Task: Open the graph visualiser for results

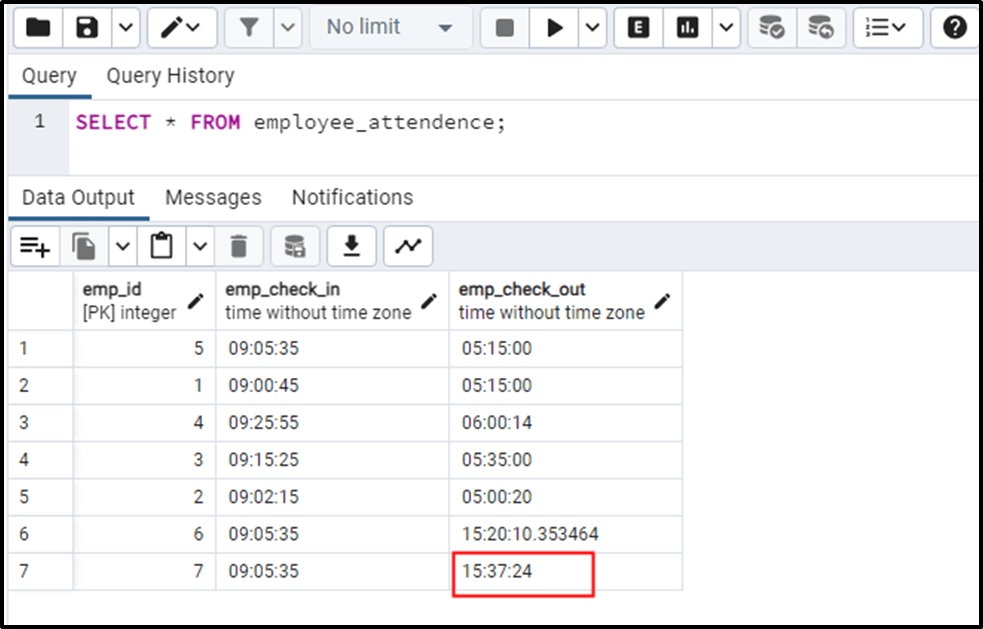Action: (408, 245)
